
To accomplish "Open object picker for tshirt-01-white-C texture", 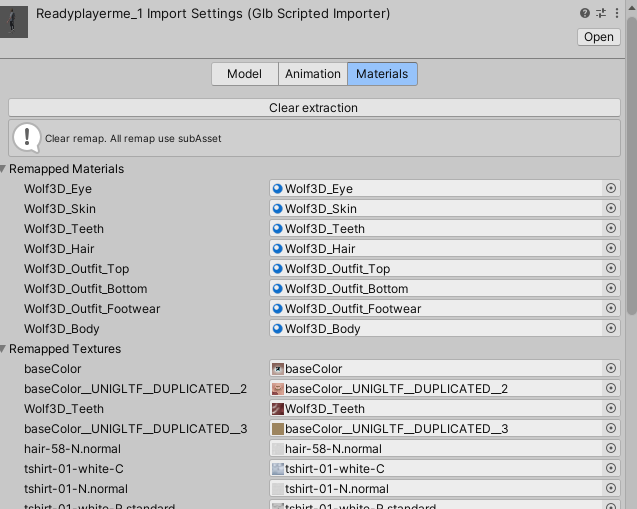I will pyautogui.click(x=611, y=468).
